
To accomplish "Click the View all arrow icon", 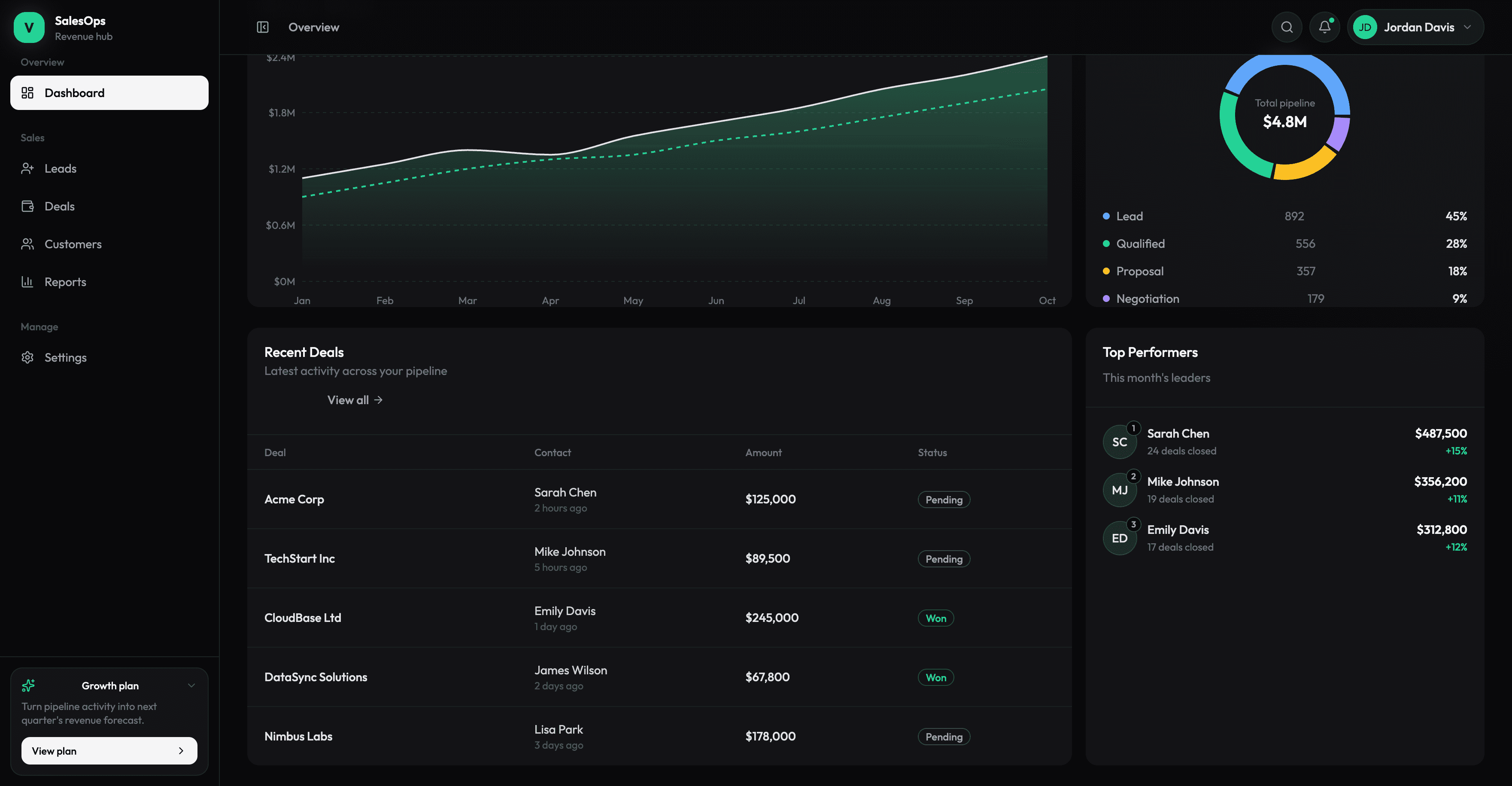I will 379,400.
